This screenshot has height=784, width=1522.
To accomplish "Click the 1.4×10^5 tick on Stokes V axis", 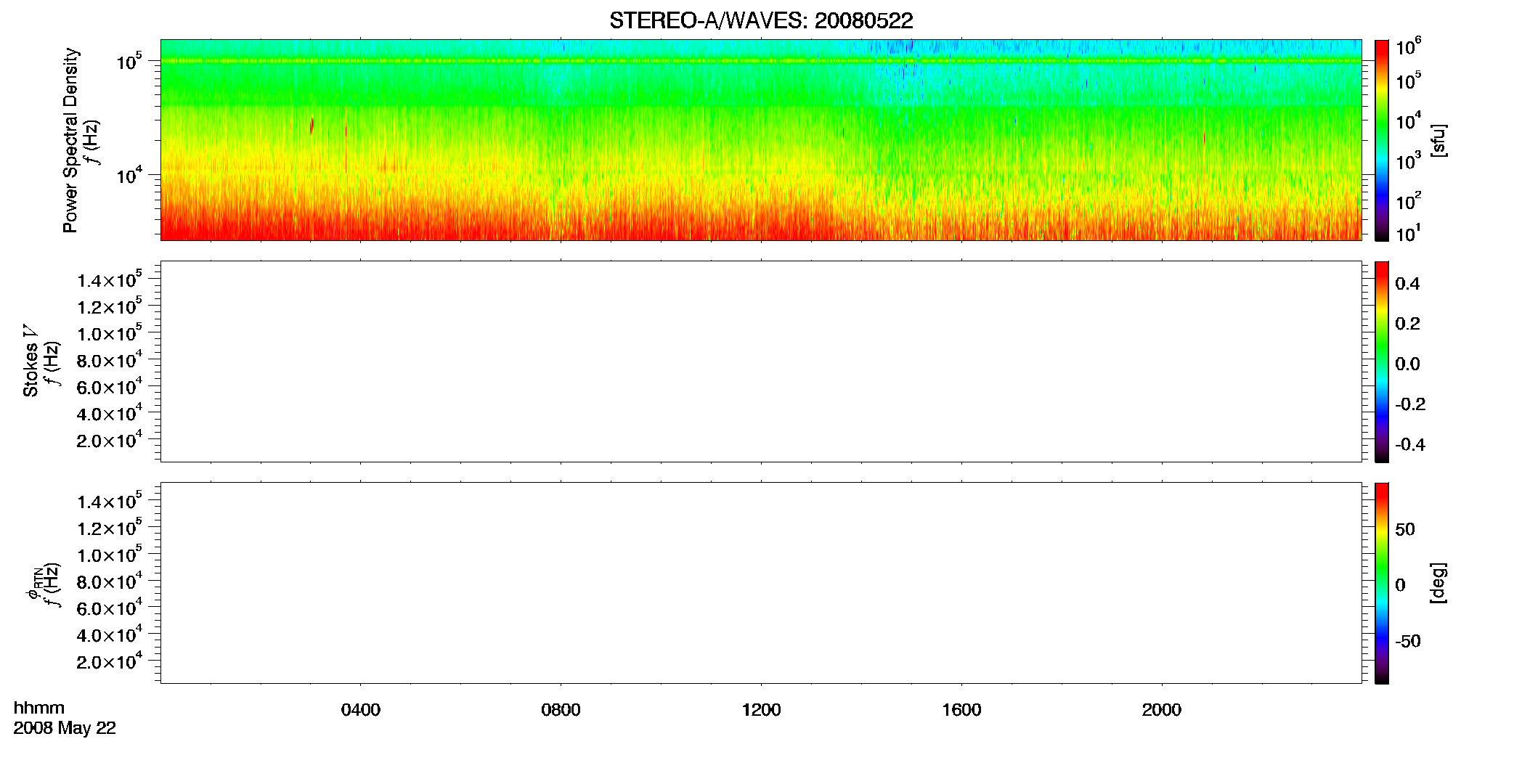I will (110, 279).
